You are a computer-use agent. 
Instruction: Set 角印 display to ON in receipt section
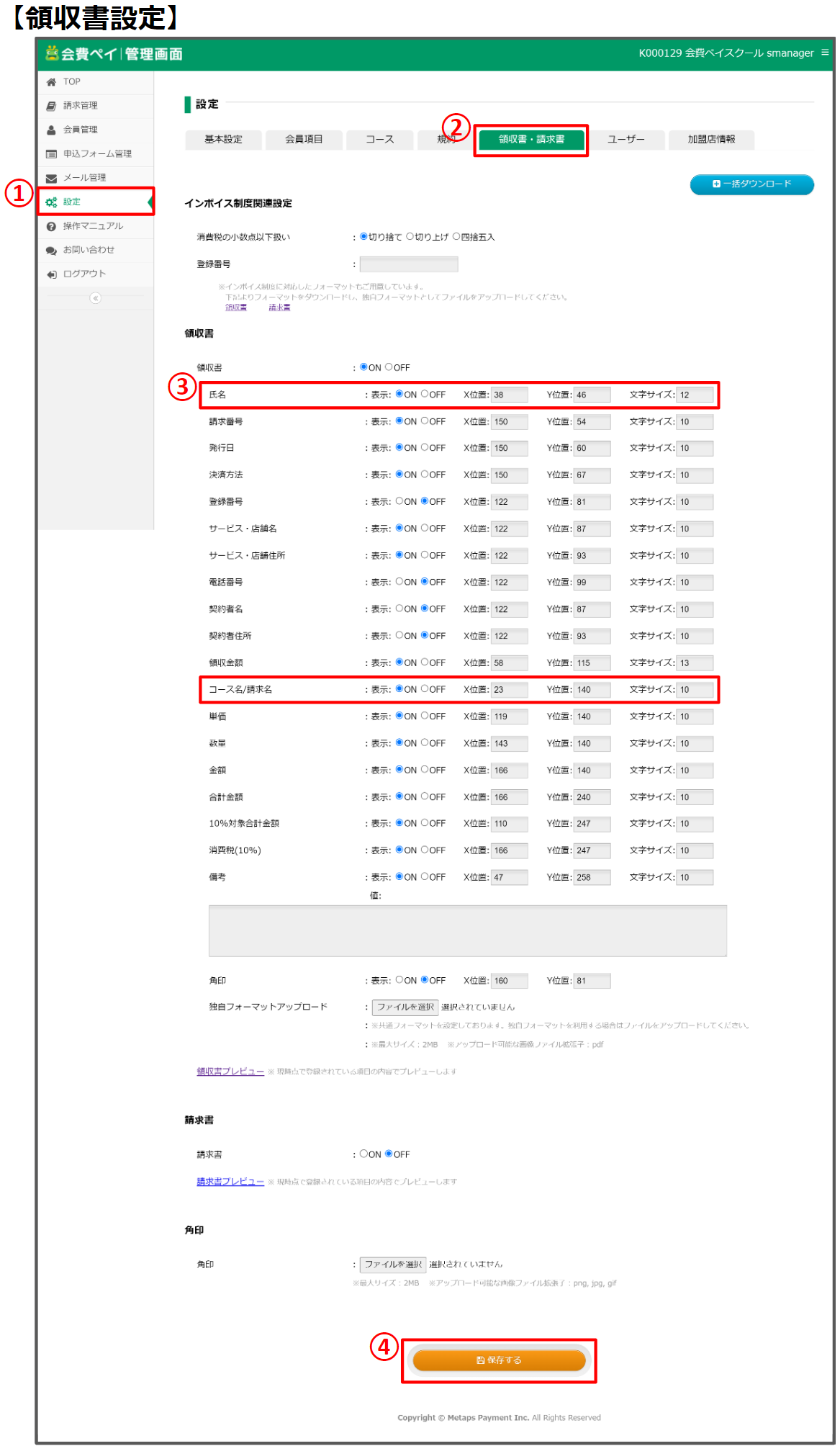399,980
